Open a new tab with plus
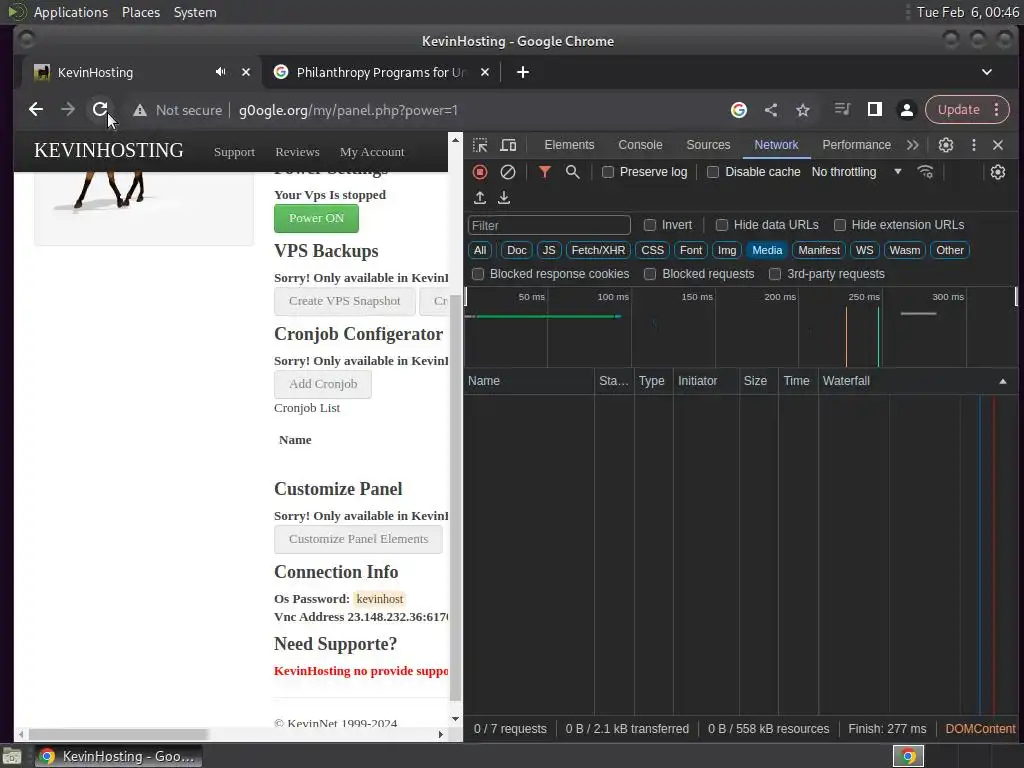The width and height of the screenshot is (1024, 768). click(x=522, y=72)
